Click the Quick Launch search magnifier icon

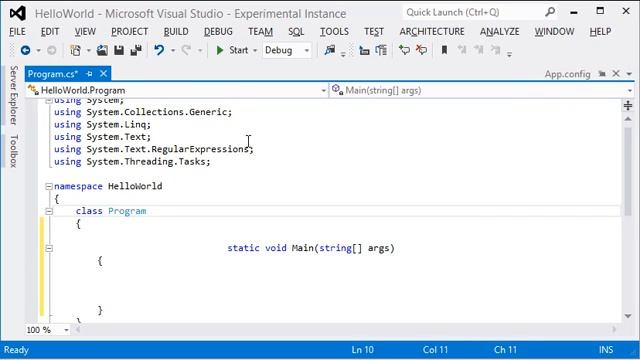pos(550,12)
